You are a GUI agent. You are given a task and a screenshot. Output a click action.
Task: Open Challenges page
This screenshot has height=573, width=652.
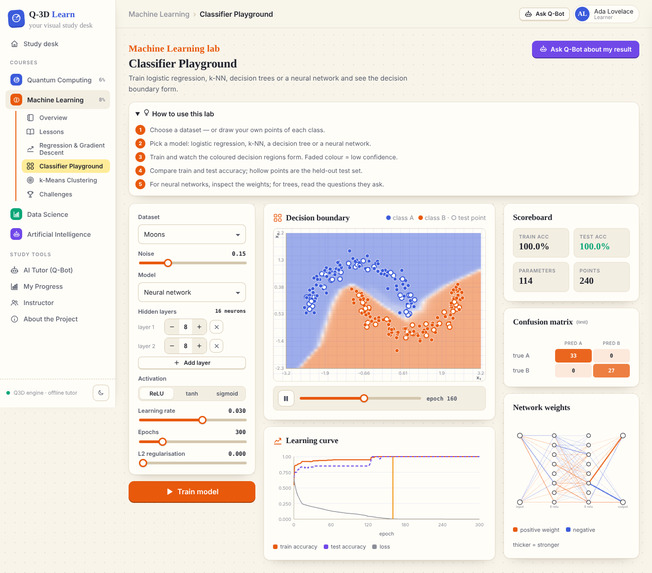[66, 194]
